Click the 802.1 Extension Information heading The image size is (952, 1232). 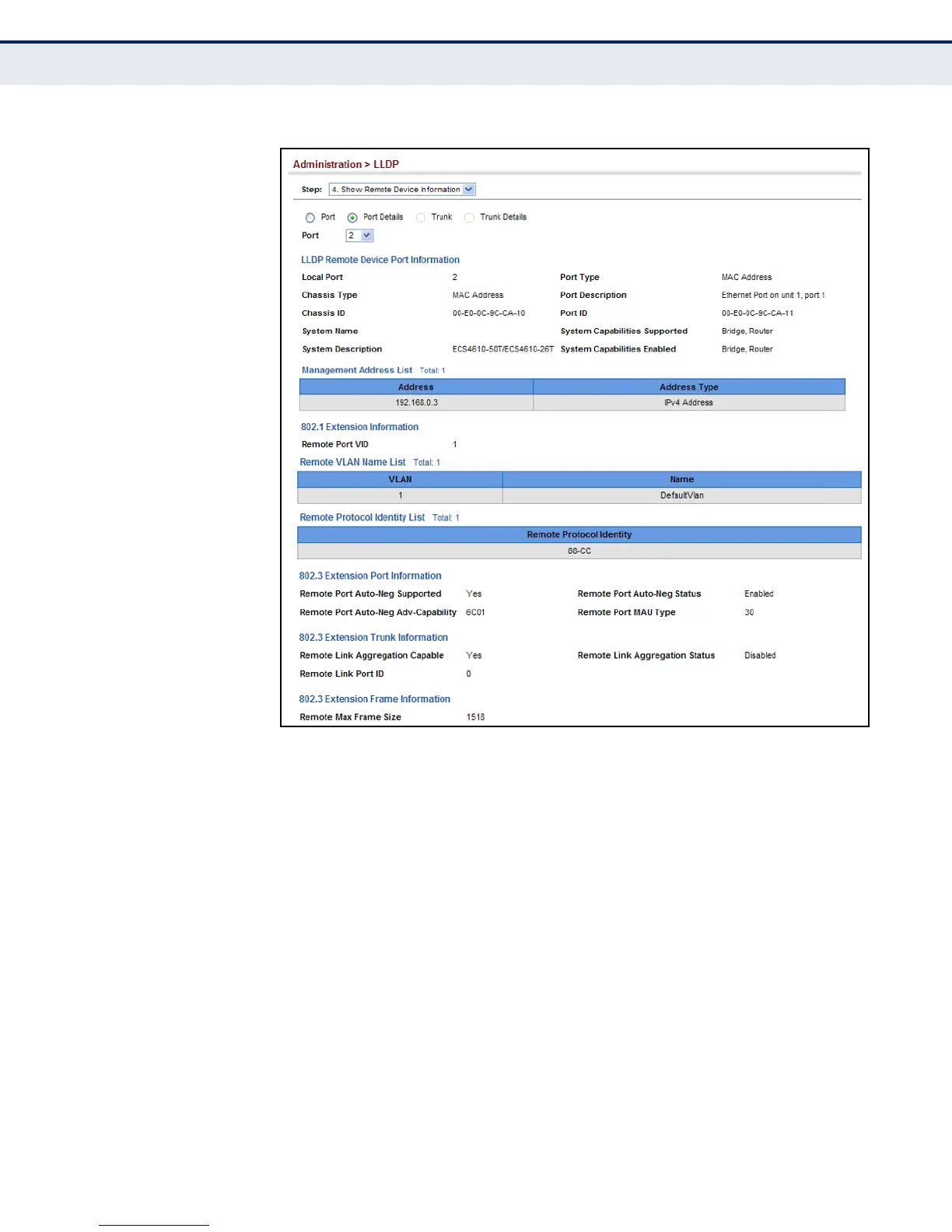pyautogui.click(x=359, y=427)
